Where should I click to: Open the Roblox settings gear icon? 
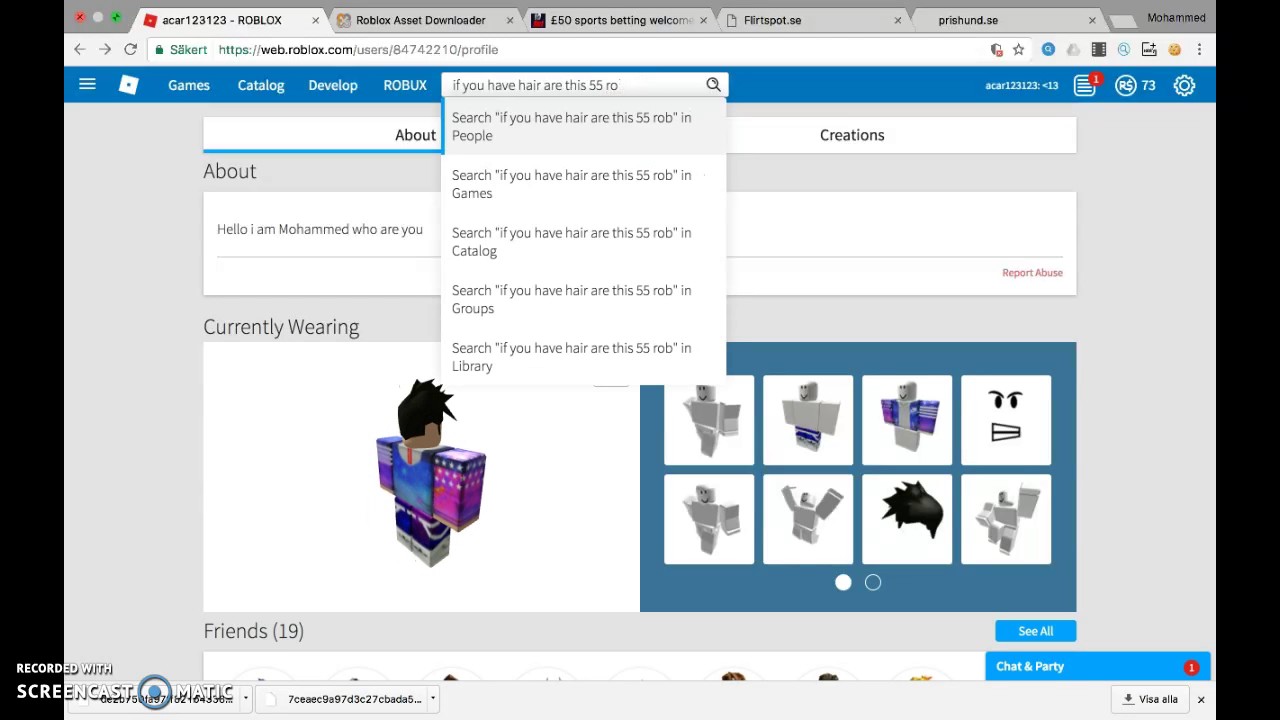1184,85
